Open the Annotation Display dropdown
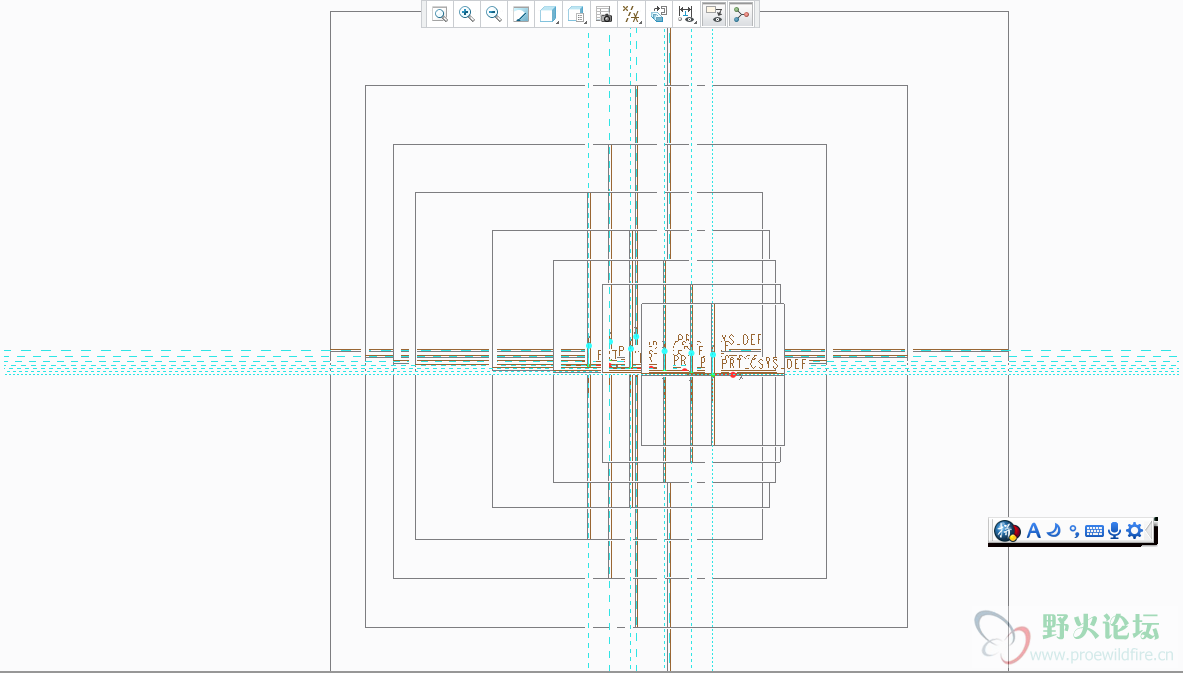The width and height of the screenshot is (1183, 673). click(x=686, y=14)
